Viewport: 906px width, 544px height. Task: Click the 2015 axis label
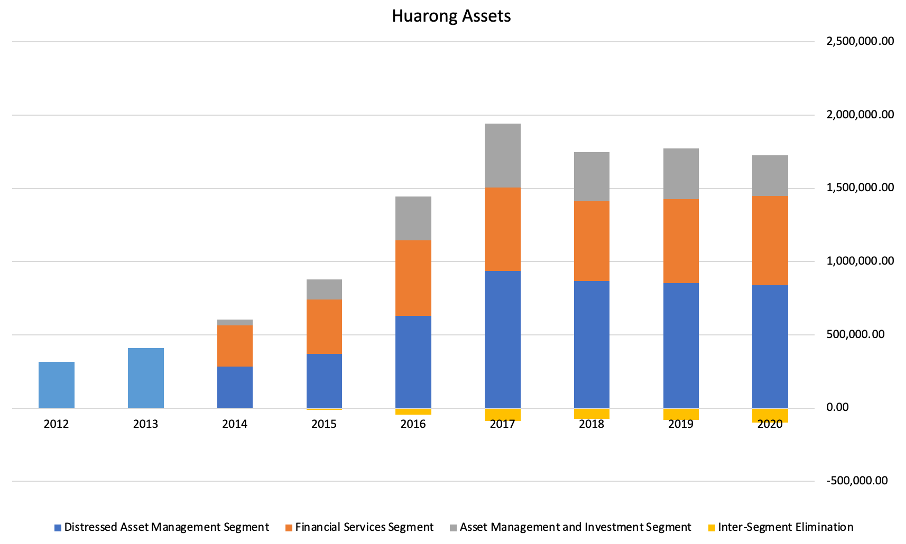[324, 424]
